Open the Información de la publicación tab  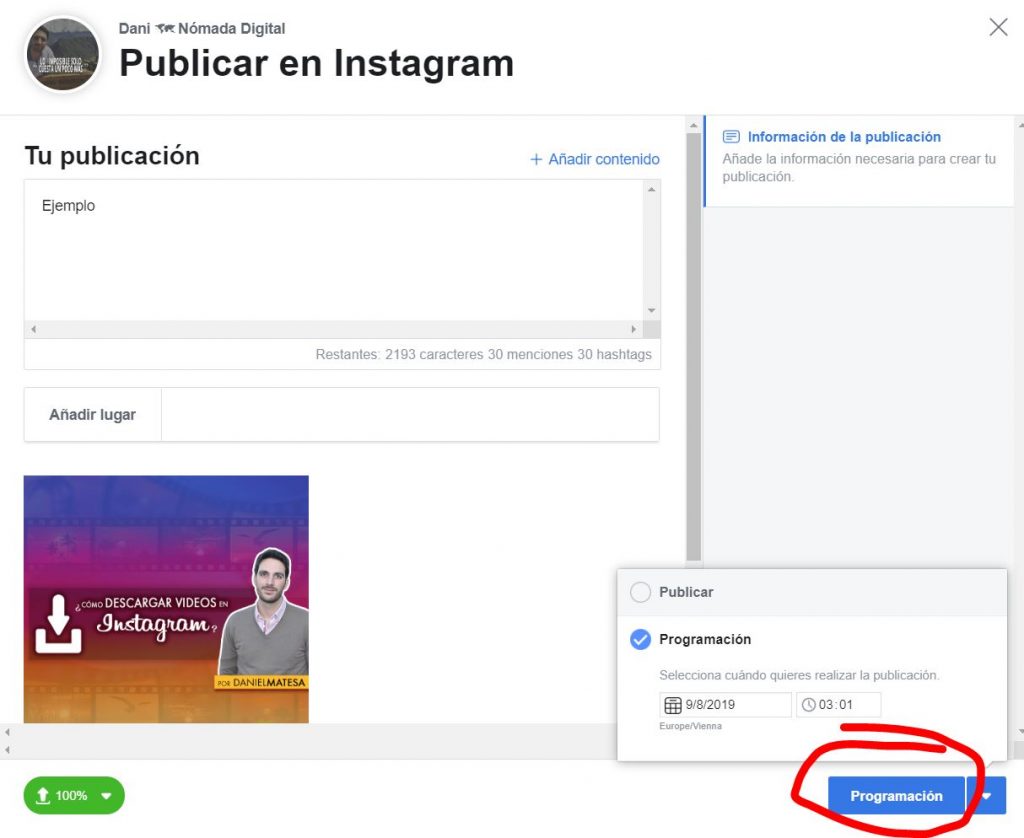pos(859,161)
